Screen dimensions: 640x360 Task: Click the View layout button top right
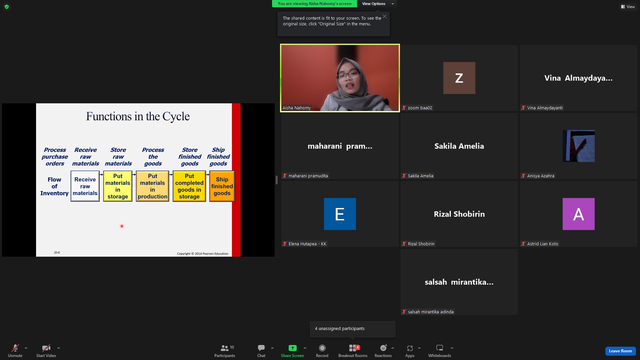pos(627,7)
